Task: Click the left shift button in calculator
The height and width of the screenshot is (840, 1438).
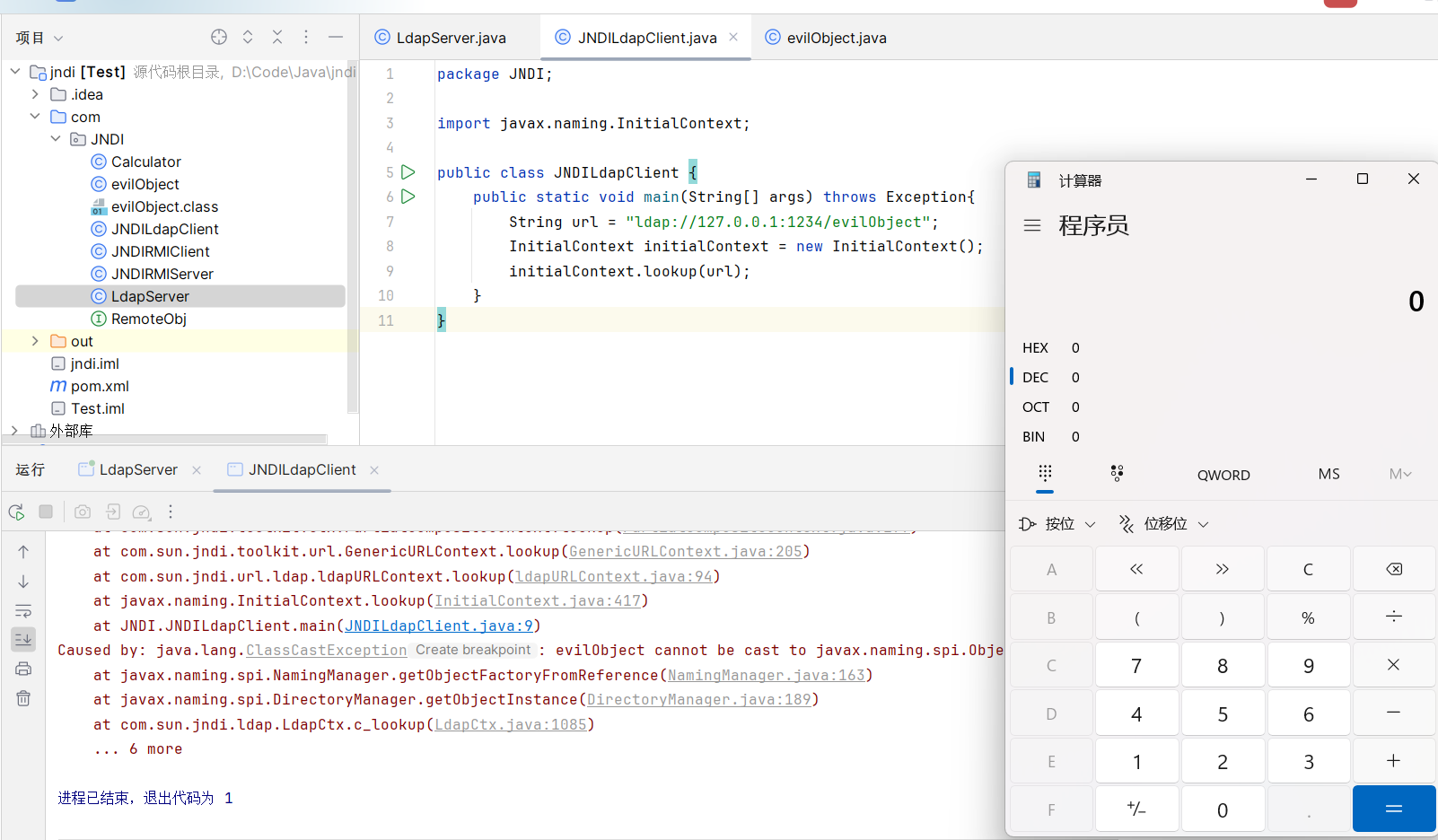Action: (x=1136, y=569)
